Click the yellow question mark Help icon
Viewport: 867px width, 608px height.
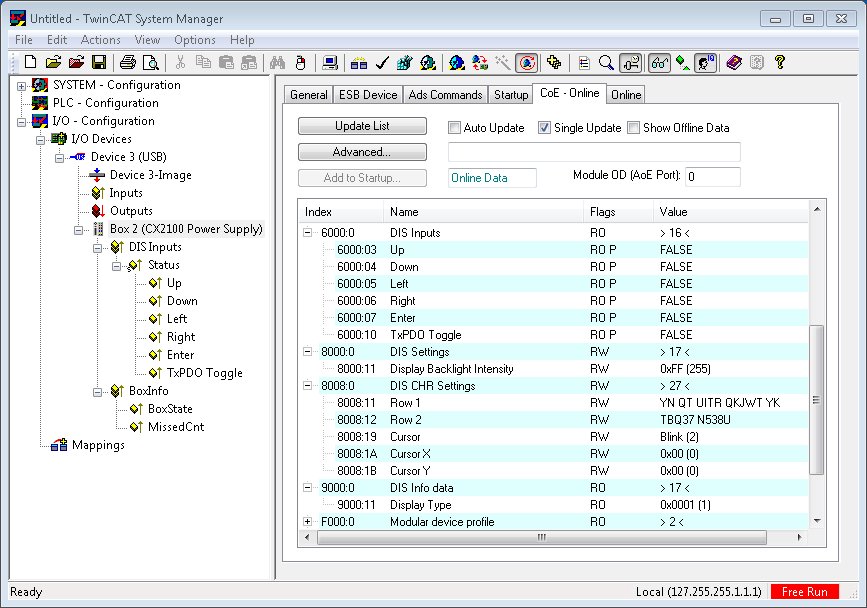pos(780,62)
